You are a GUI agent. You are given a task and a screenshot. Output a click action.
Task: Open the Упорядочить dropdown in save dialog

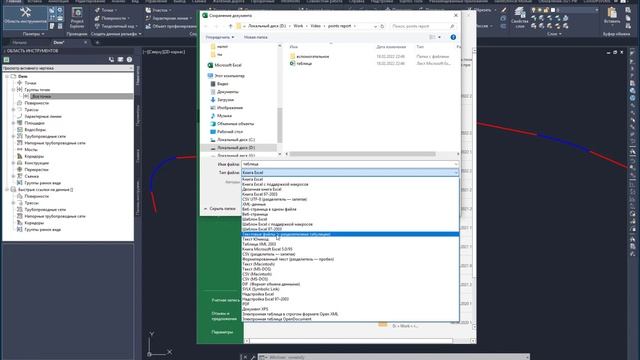[220, 37]
